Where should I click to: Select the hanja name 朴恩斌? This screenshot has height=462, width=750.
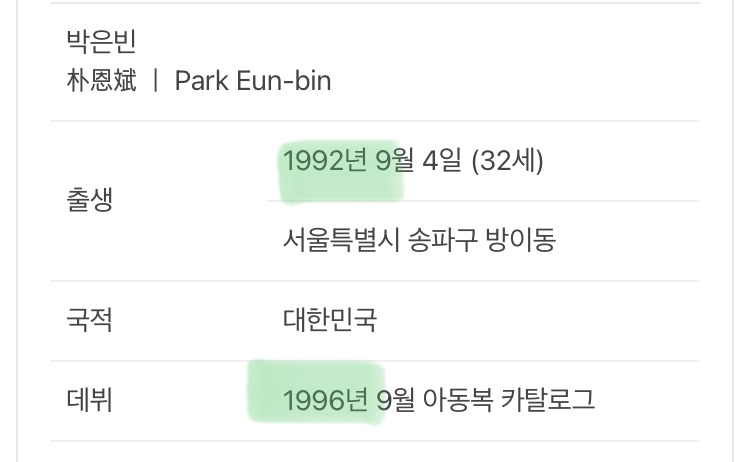pyautogui.click(x=101, y=80)
